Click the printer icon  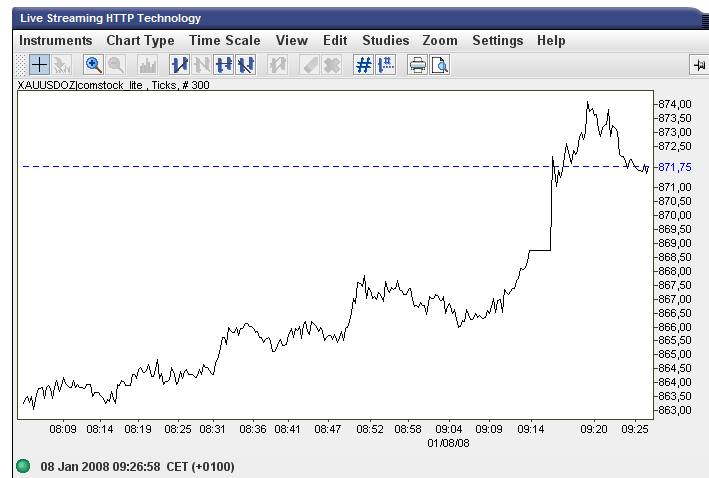click(x=417, y=65)
